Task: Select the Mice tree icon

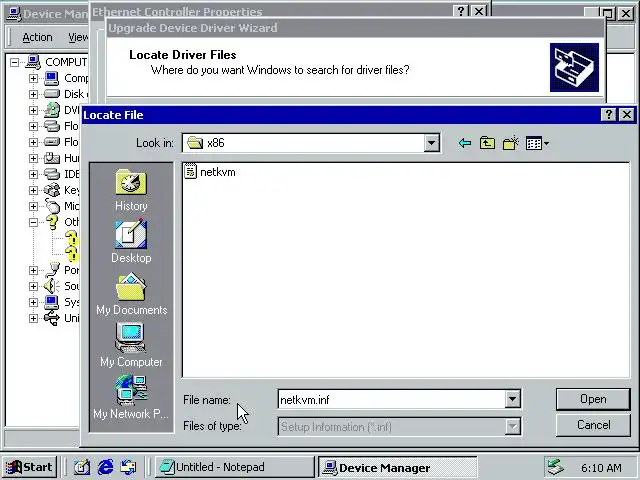Action: point(52,206)
